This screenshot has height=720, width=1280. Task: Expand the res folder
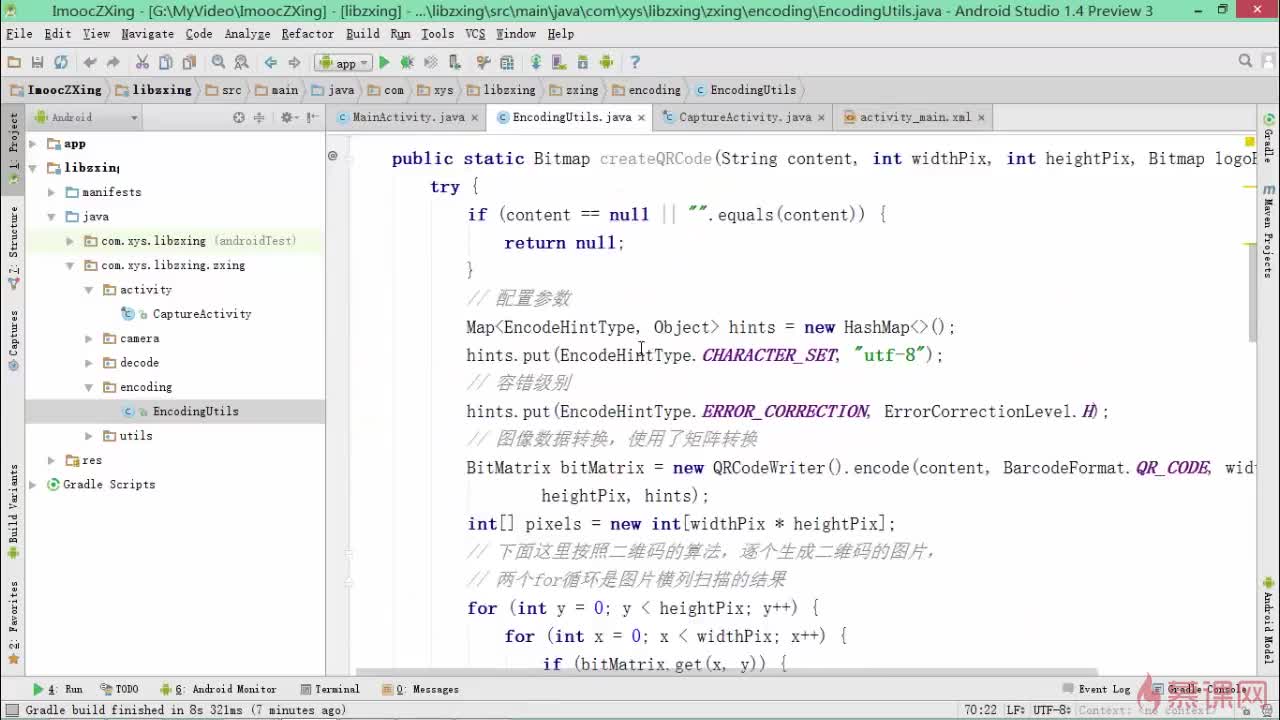(51, 460)
